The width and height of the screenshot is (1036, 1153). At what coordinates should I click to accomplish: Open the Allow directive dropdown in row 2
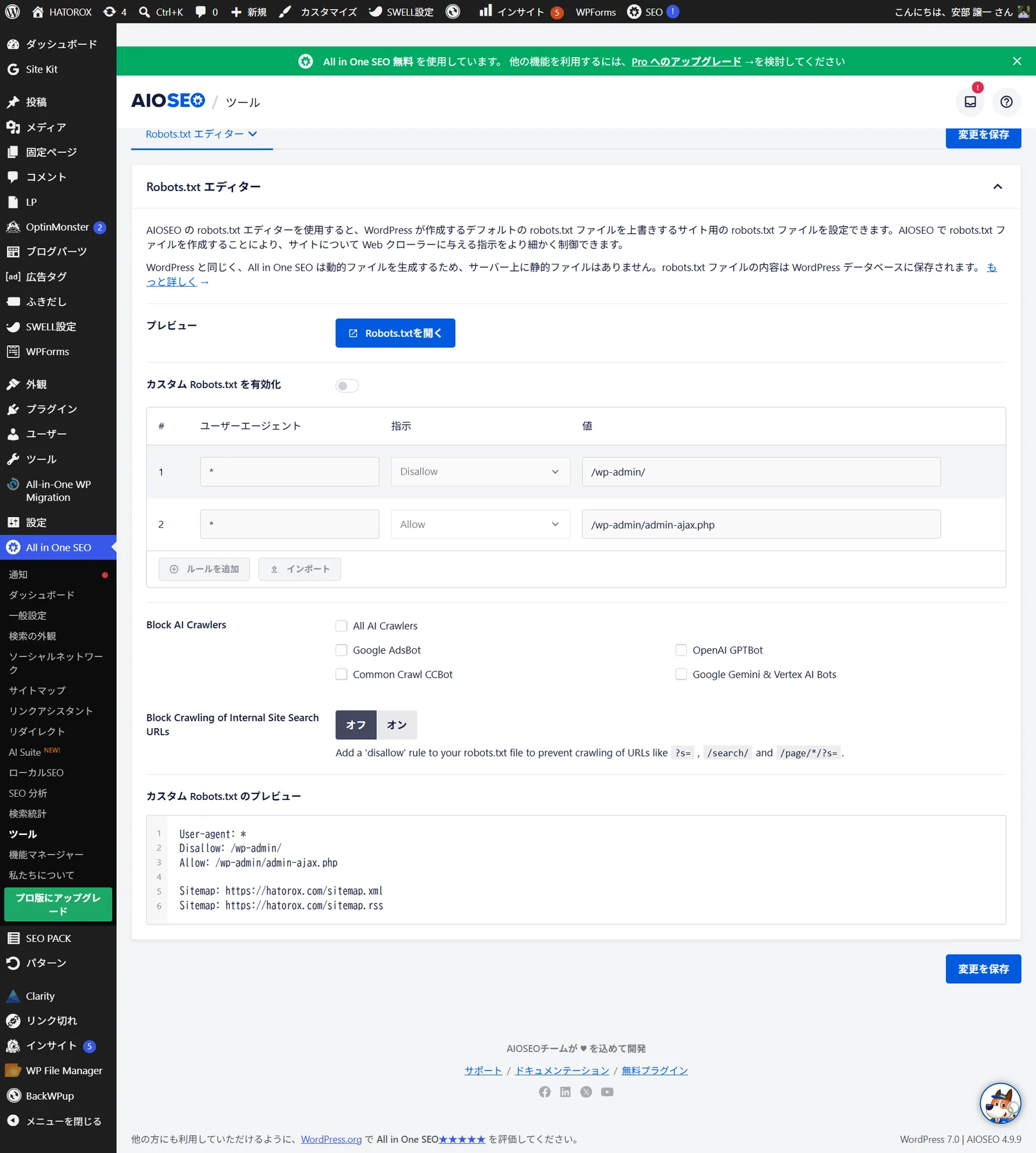click(x=480, y=524)
